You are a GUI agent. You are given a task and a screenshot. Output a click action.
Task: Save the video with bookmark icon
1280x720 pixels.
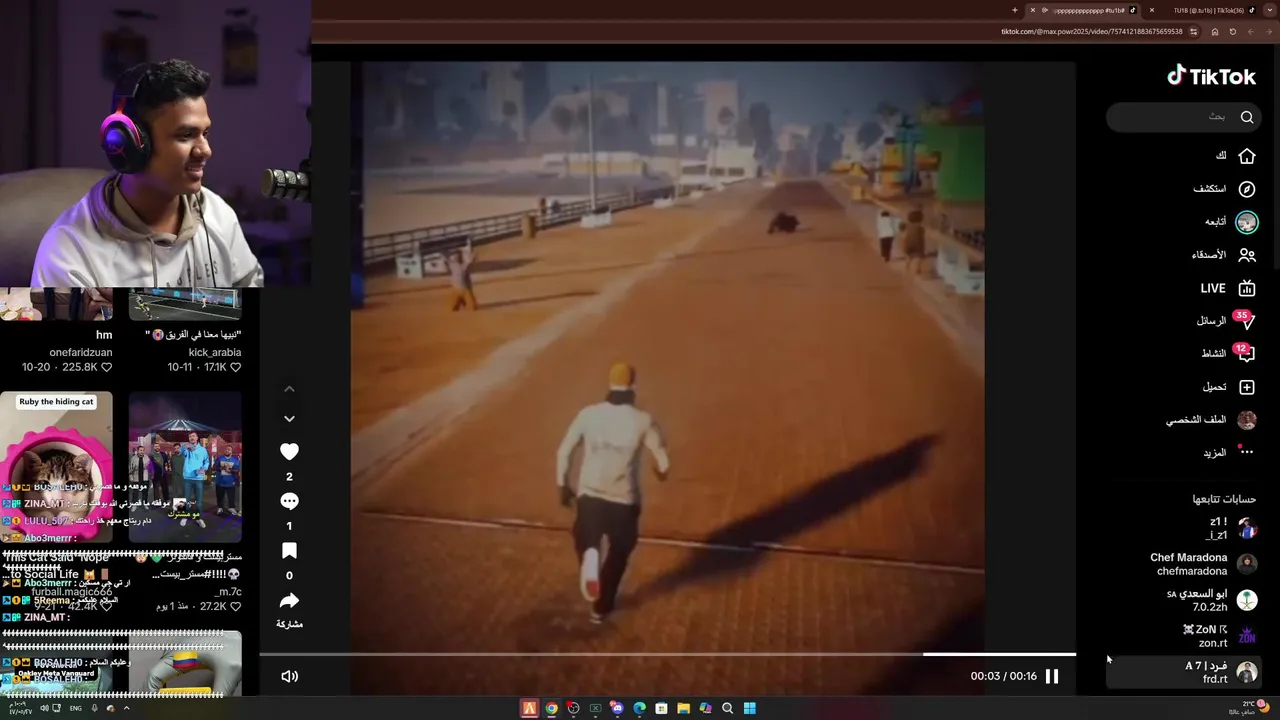pos(289,551)
